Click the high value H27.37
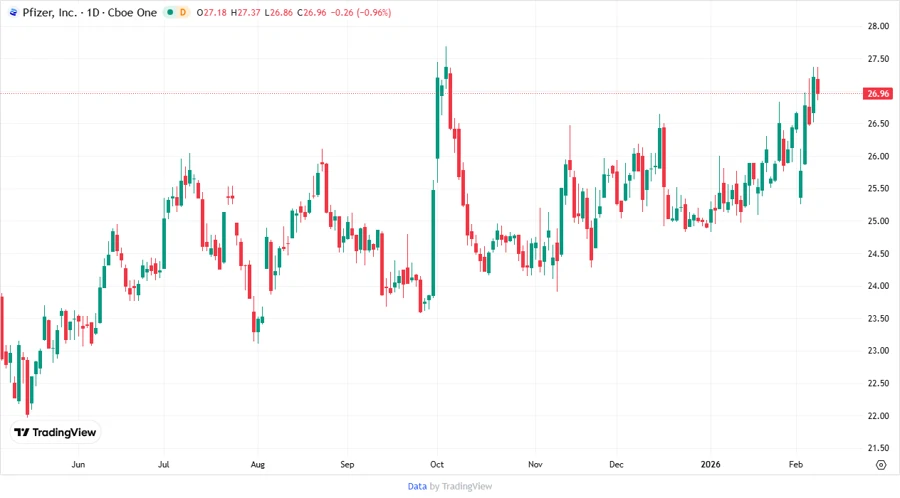 (246, 12)
